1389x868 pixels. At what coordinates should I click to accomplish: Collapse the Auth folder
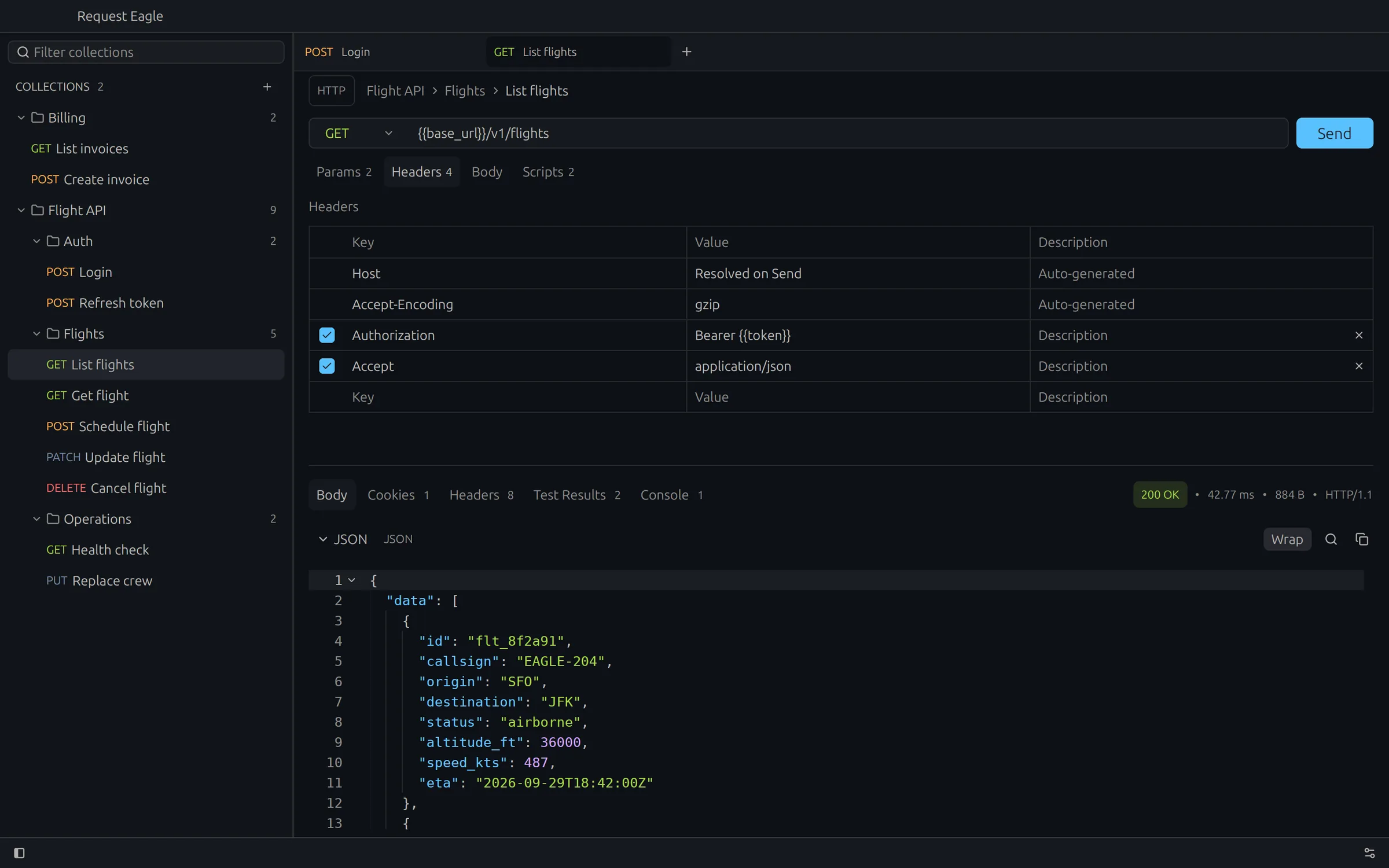(36, 241)
